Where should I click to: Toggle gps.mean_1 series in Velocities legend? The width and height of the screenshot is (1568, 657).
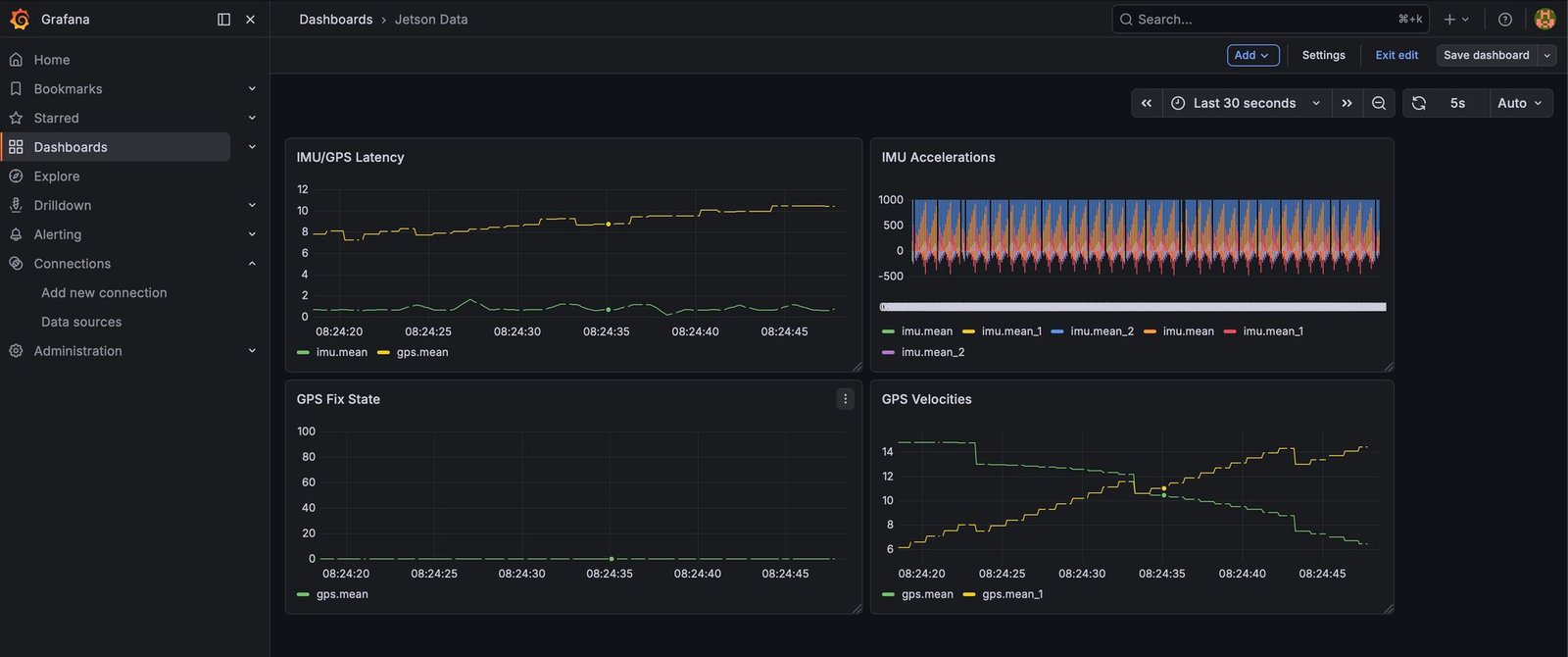point(1003,594)
